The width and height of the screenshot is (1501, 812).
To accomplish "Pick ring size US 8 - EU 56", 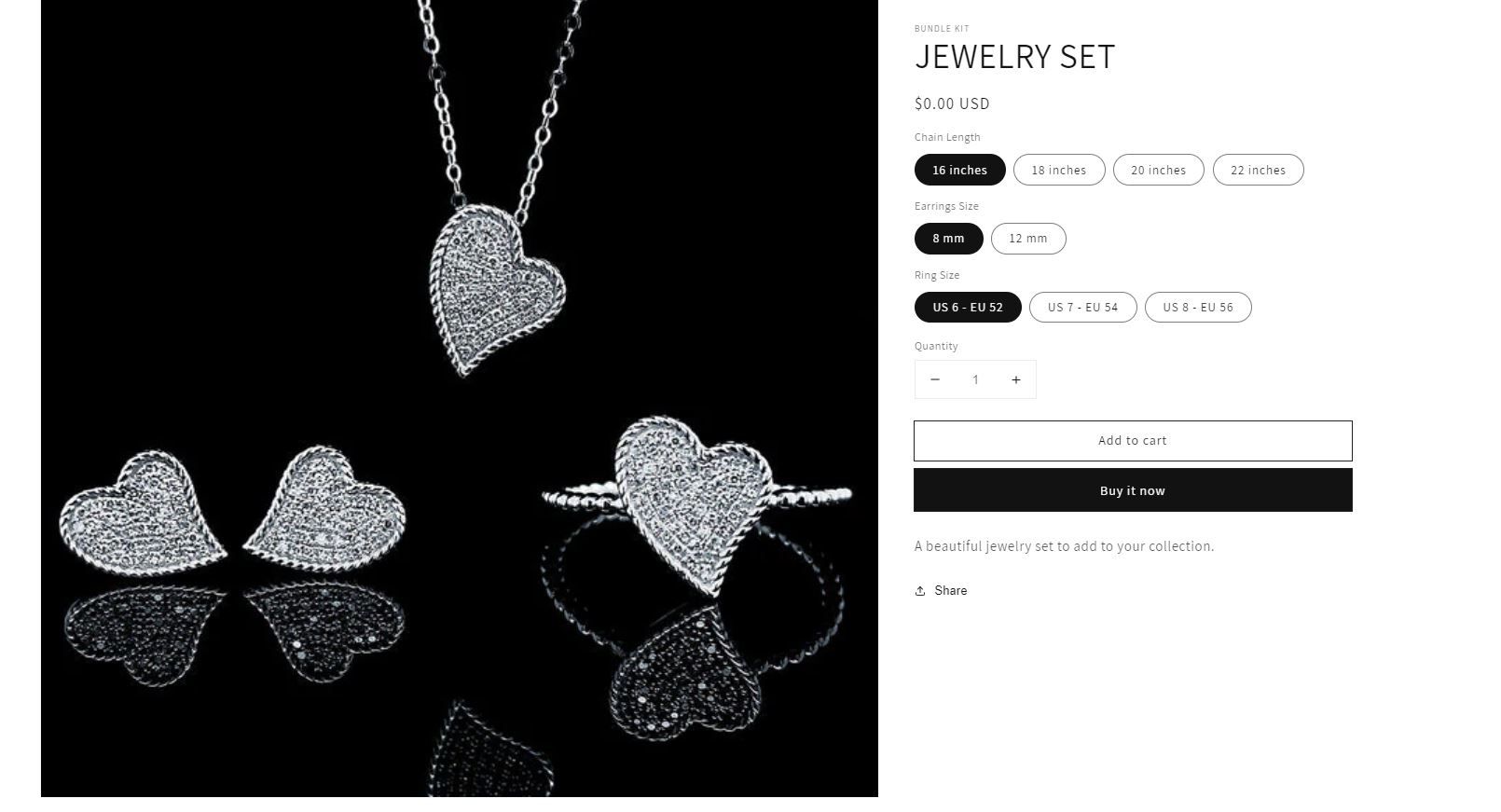I will pos(1198,307).
